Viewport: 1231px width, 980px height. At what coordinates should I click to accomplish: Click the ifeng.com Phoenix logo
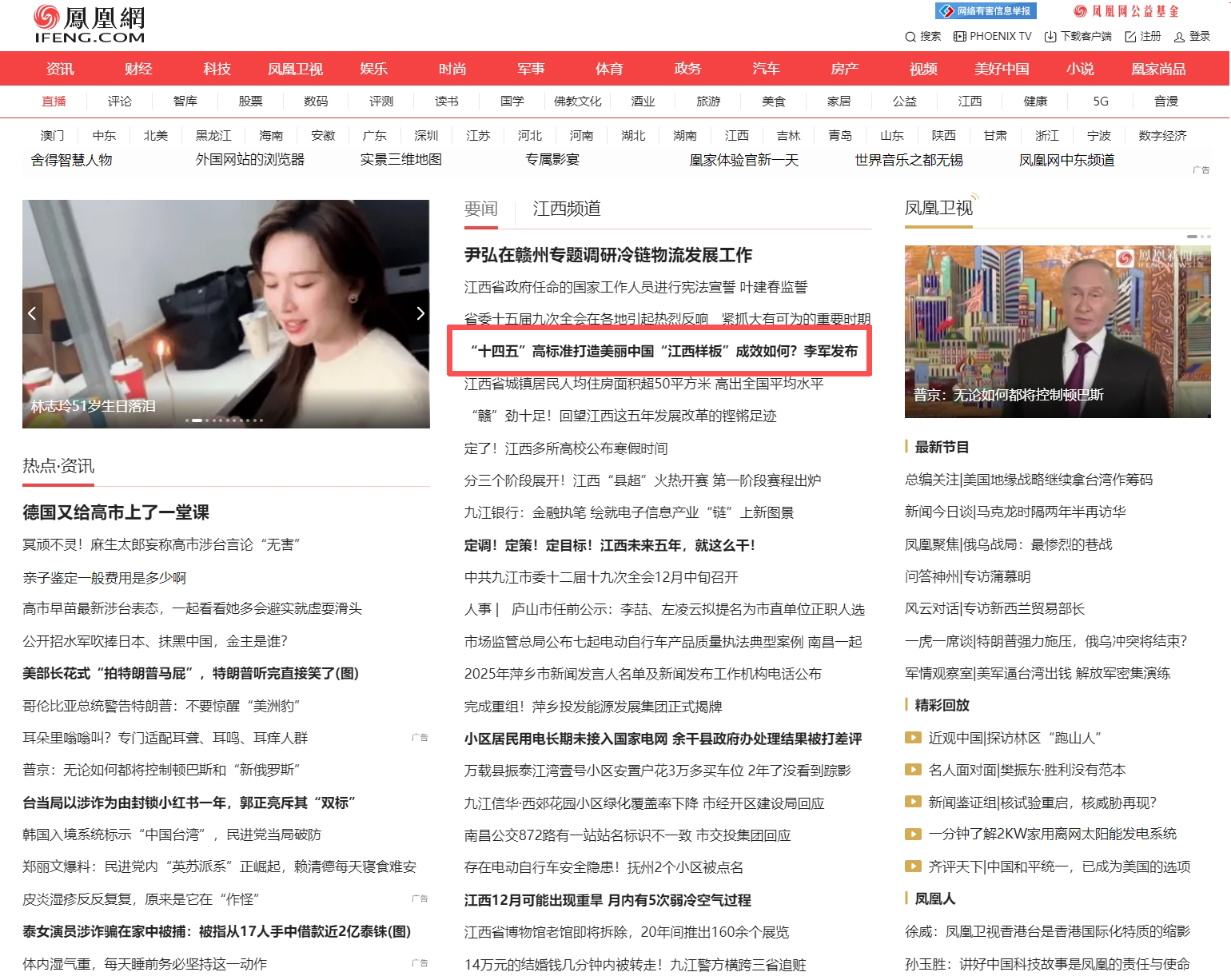click(90, 25)
